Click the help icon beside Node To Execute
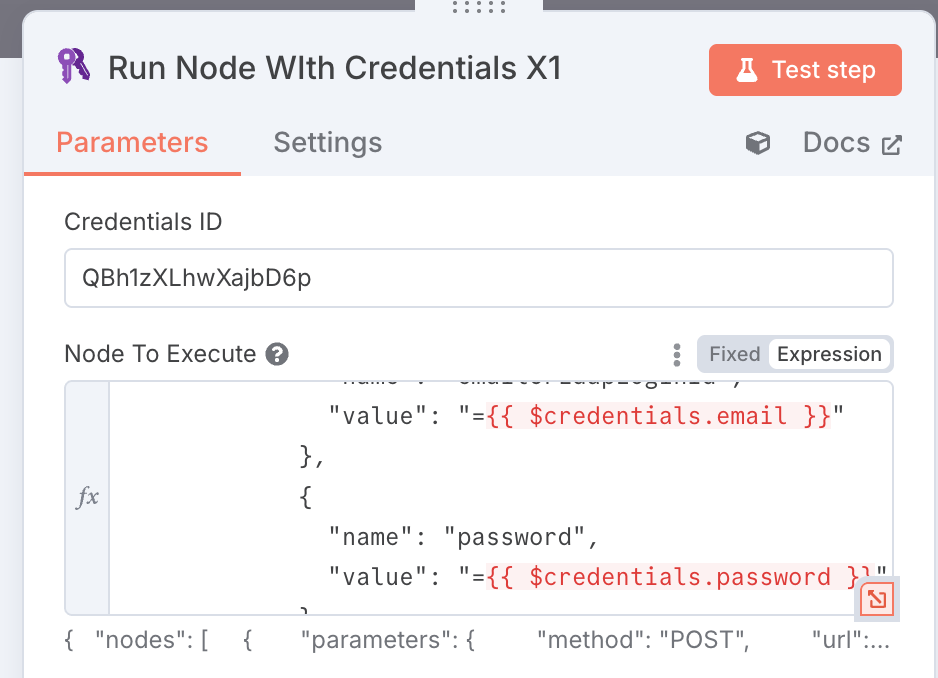Screen dimensions: 938x678 [x=277, y=354]
